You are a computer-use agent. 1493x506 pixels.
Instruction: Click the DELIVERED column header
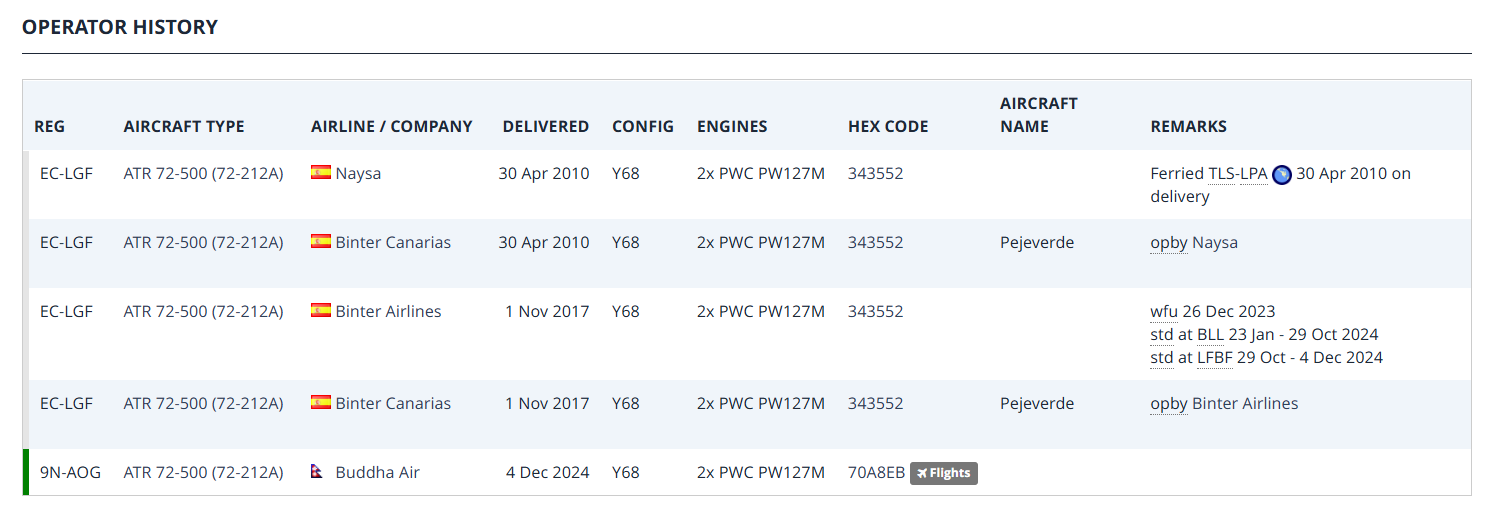click(x=546, y=126)
